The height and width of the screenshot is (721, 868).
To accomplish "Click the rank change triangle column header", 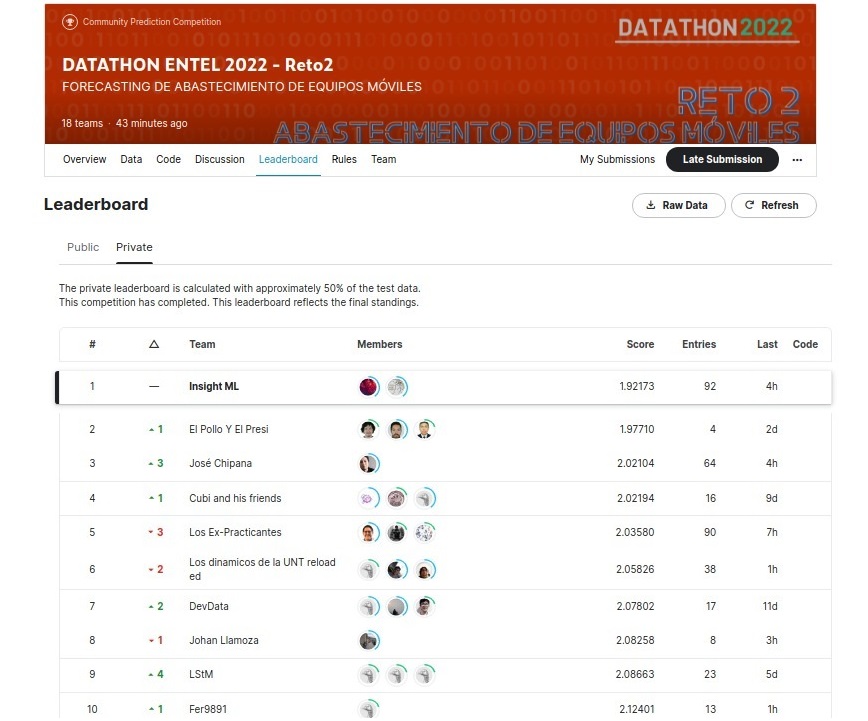I will tap(154, 344).
